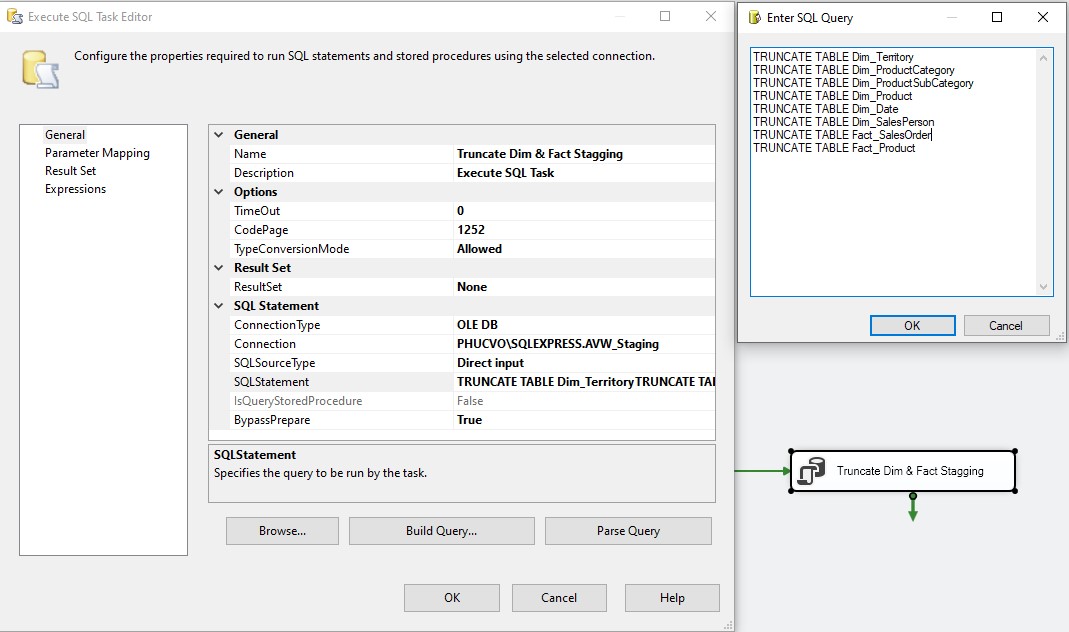The width and height of the screenshot is (1069, 632).
Task: Edit the Description value Execute SQL Task
Action: point(585,173)
